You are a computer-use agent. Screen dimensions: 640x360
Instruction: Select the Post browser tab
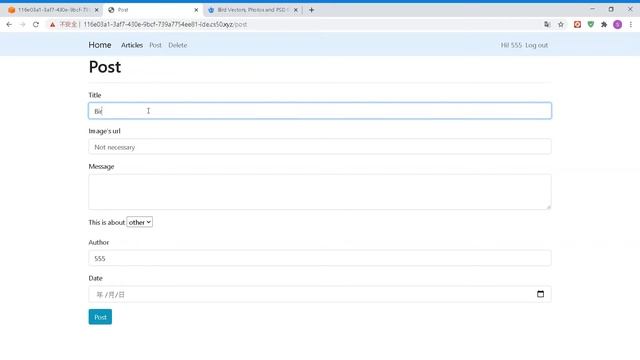point(153,10)
